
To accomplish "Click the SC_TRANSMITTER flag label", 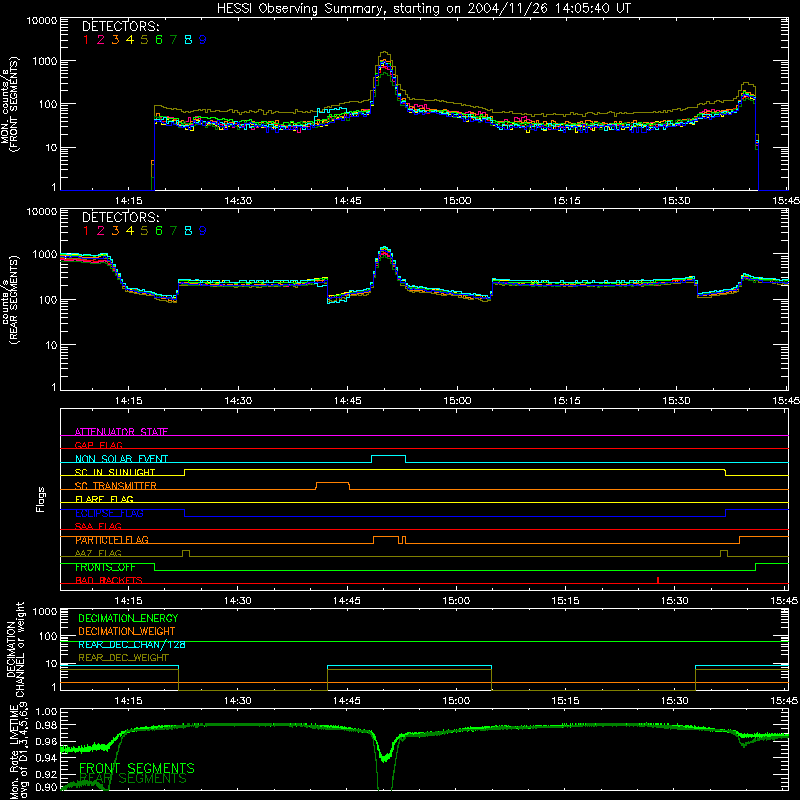I will [x=115, y=486].
